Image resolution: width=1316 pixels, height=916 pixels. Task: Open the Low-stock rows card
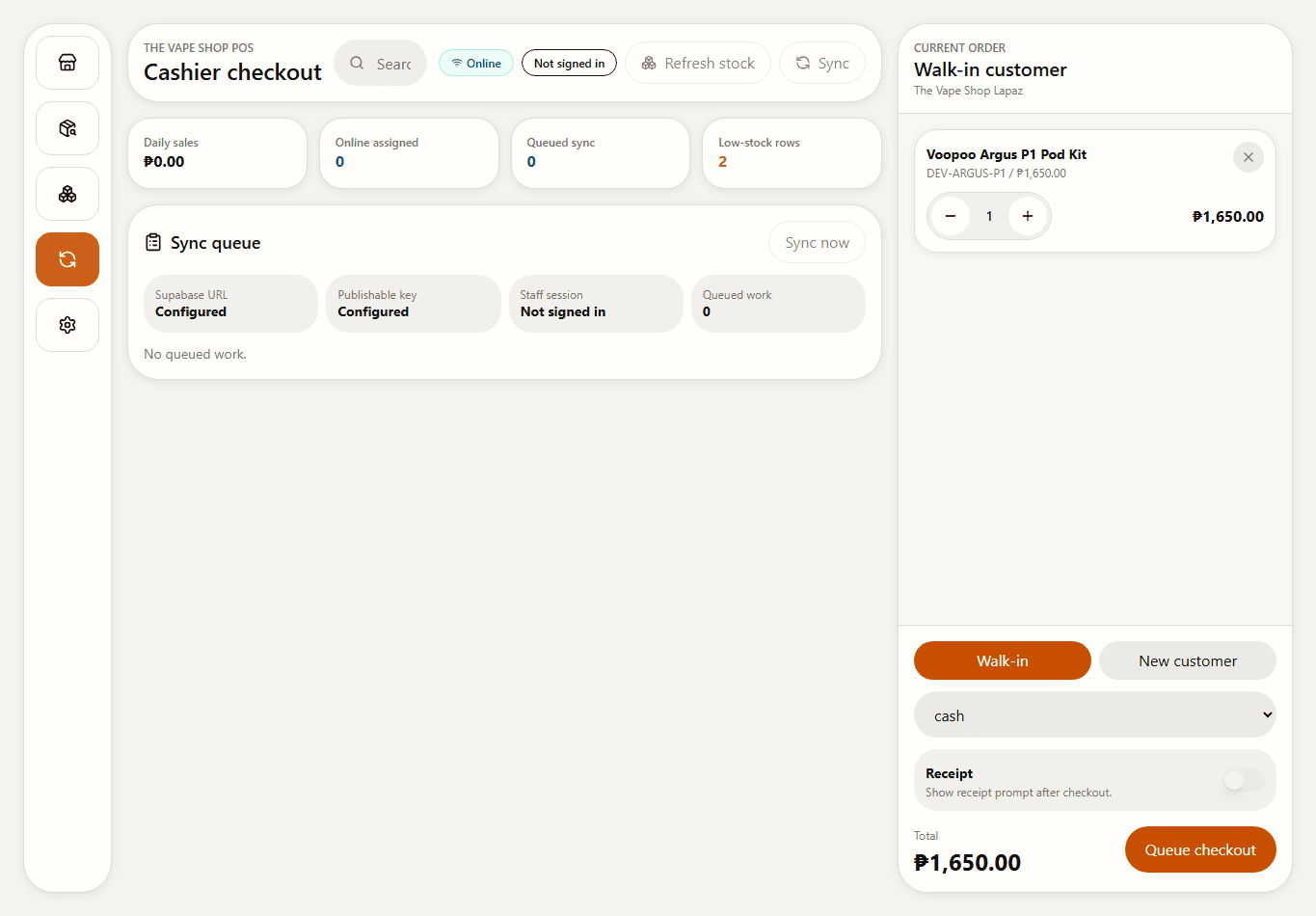(792, 153)
